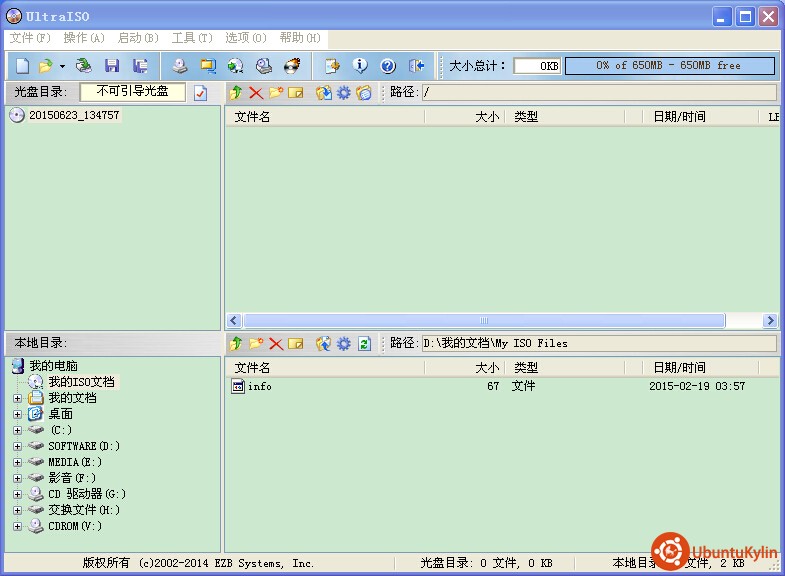Image resolution: width=785 pixels, height=576 pixels.
Task: Click the Save As toolbar icon
Action: (x=140, y=66)
